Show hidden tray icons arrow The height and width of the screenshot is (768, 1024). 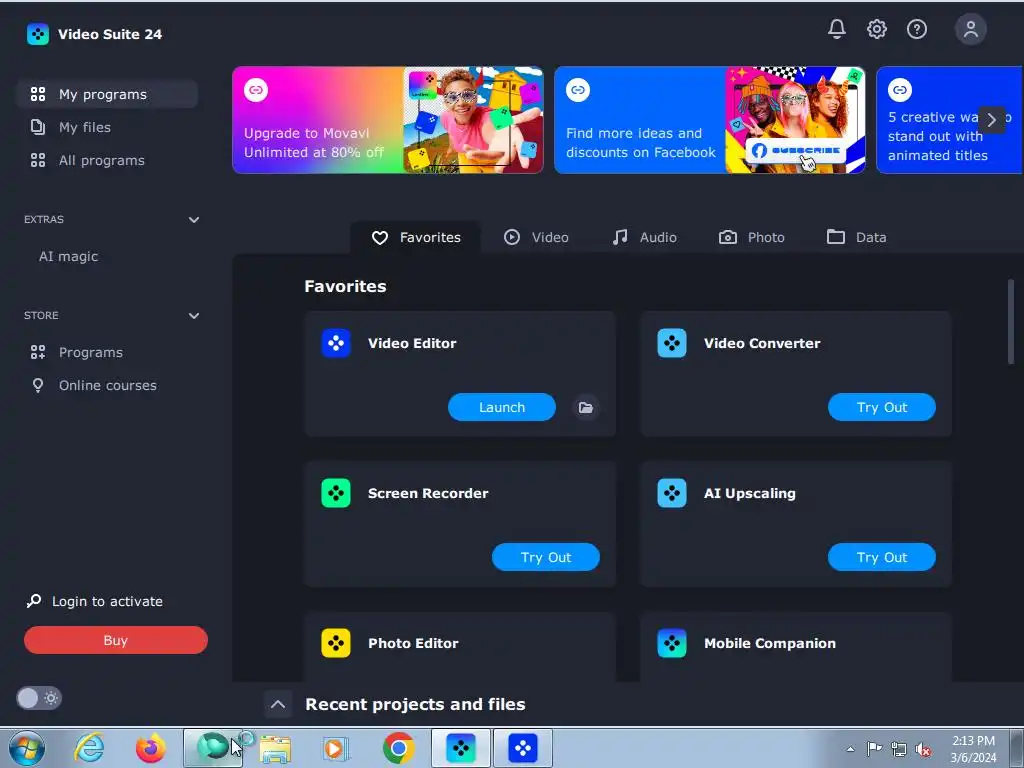click(850, 749)
